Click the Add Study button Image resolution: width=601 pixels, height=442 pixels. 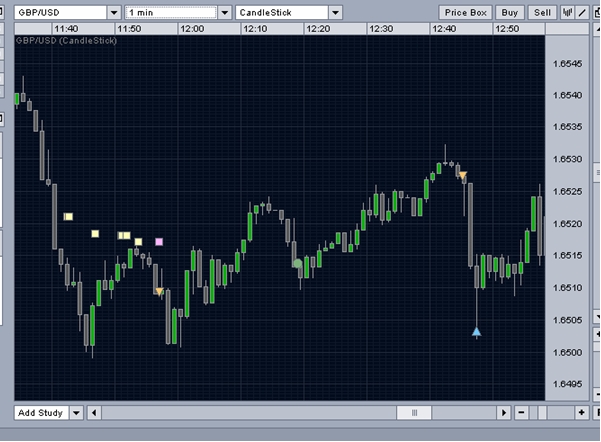click(x=41, y=413)
